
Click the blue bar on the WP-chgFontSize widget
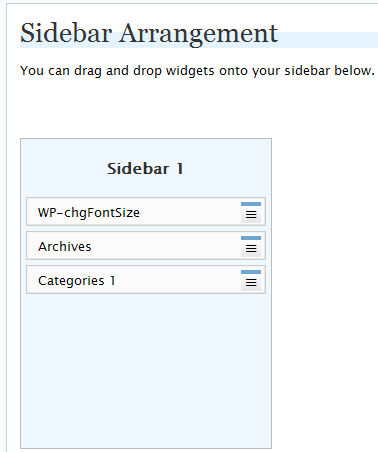coord(251,204)
